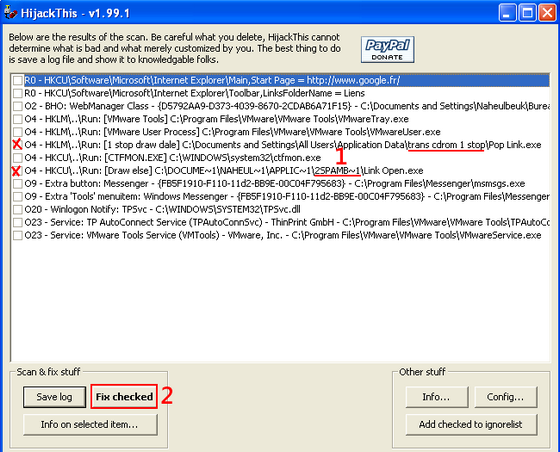Tick the VMware Tools VMwareTray.exe checkbox
This screenshot has height=452, width=560.
click(18, 119)
